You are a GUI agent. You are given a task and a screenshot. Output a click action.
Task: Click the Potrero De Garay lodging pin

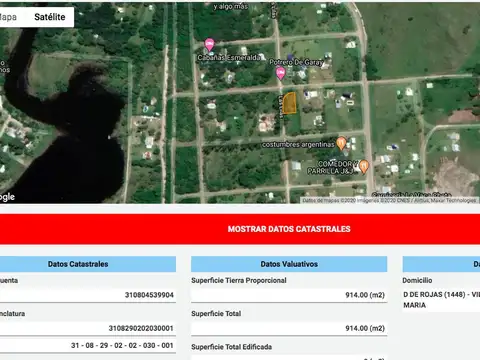pyautogui.click(x=281, y=73)
